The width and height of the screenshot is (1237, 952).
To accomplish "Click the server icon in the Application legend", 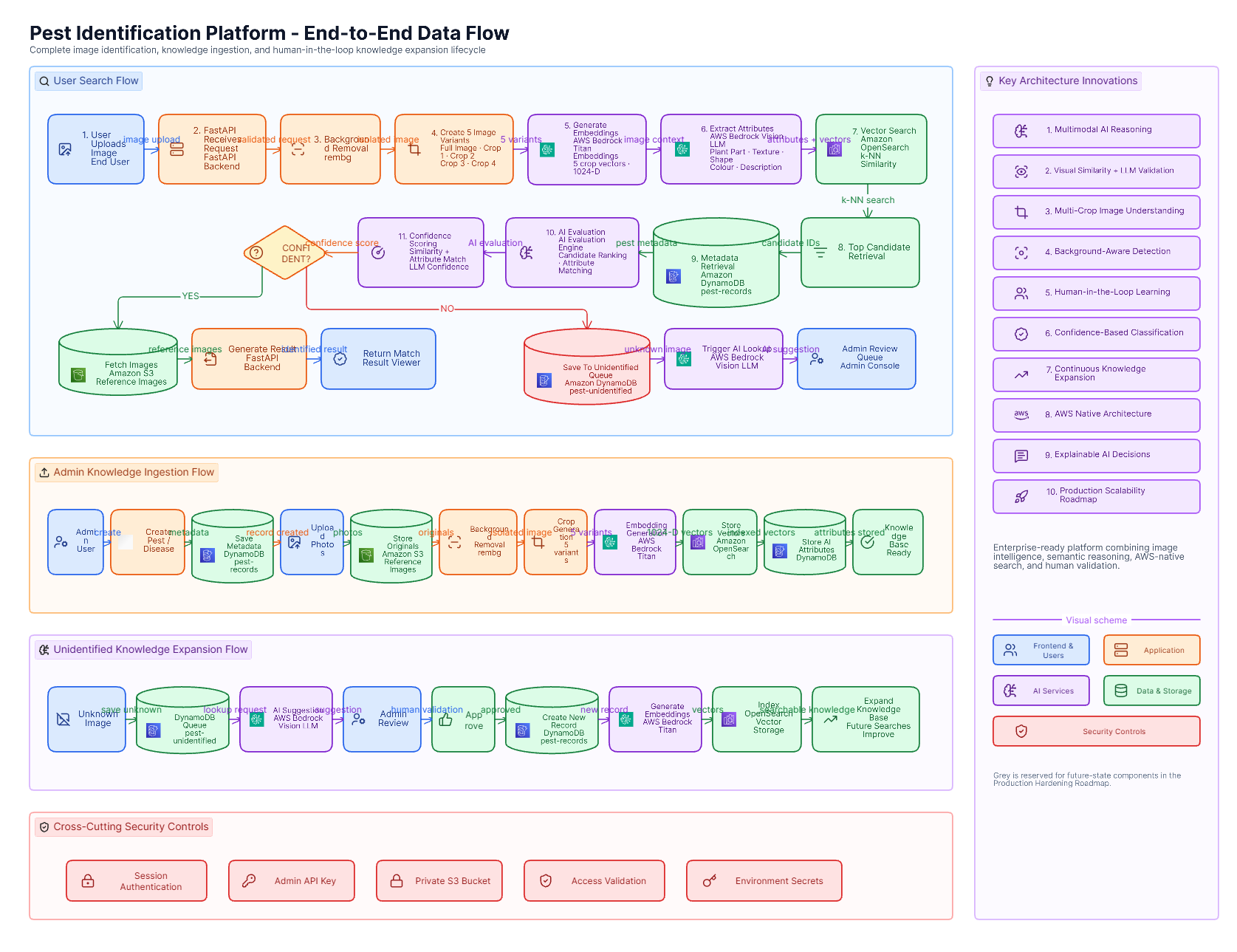I will point(1121,650).
